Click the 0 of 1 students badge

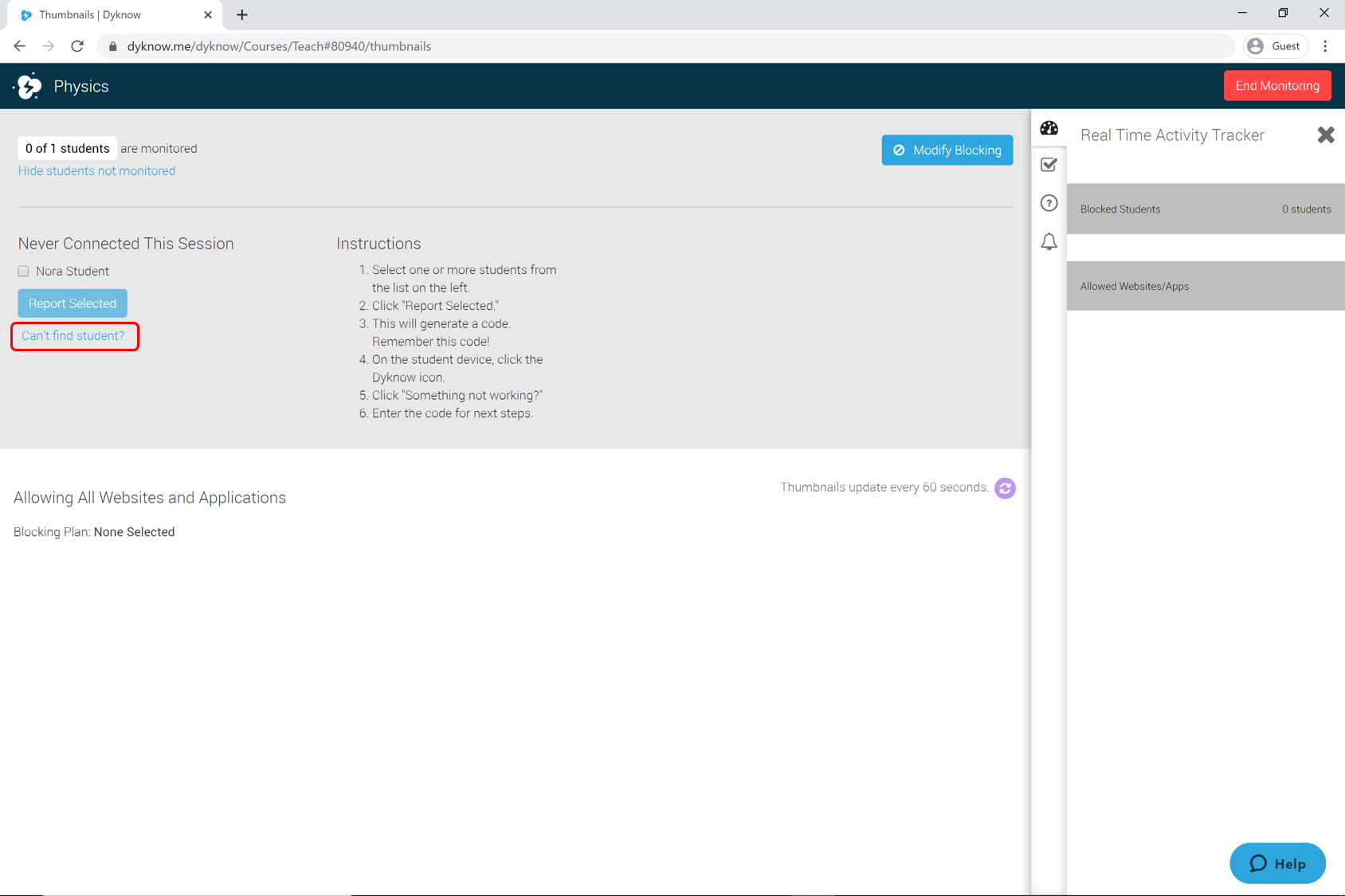point(68,148)
